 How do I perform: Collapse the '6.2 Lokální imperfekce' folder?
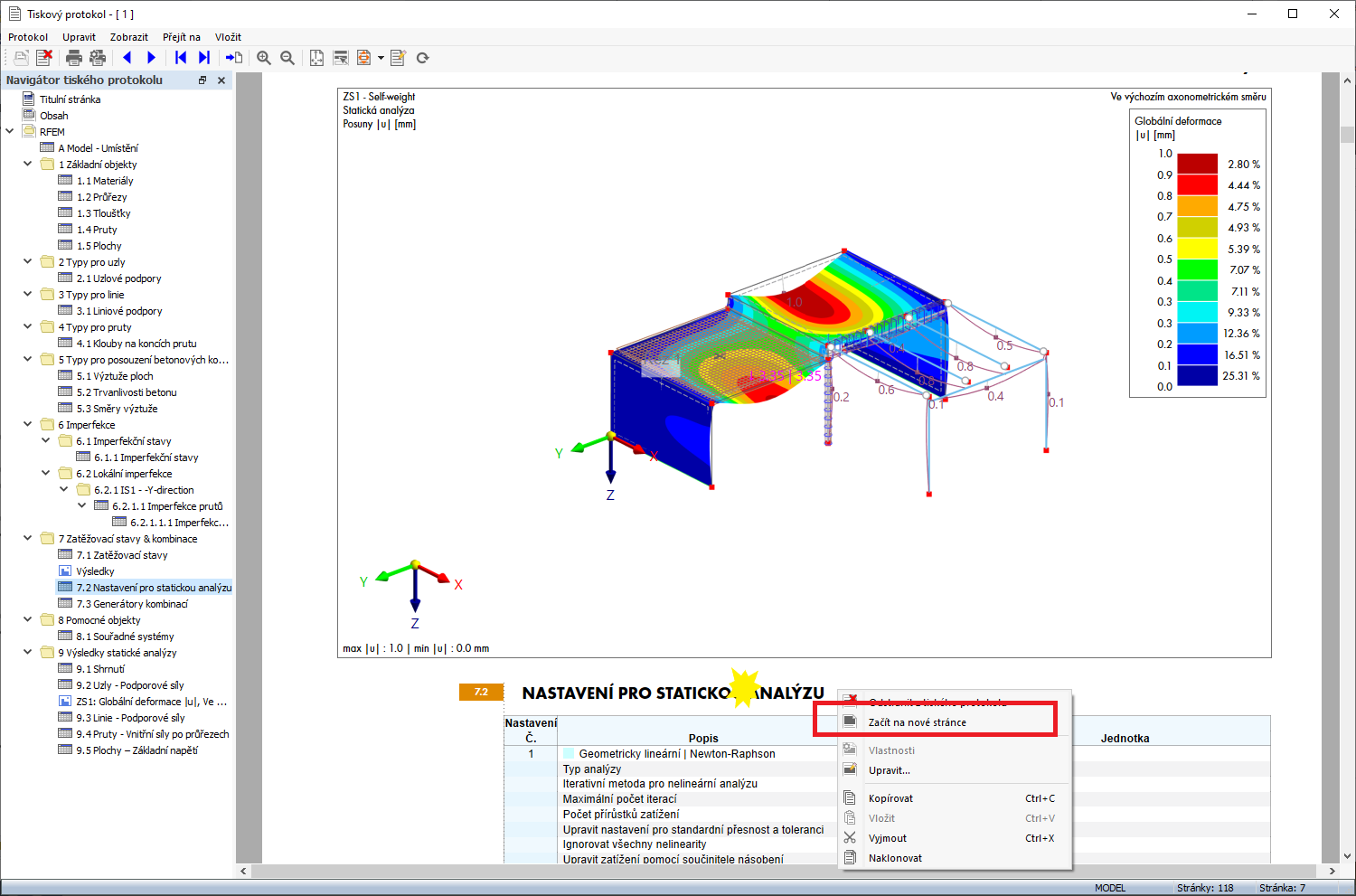46,473
